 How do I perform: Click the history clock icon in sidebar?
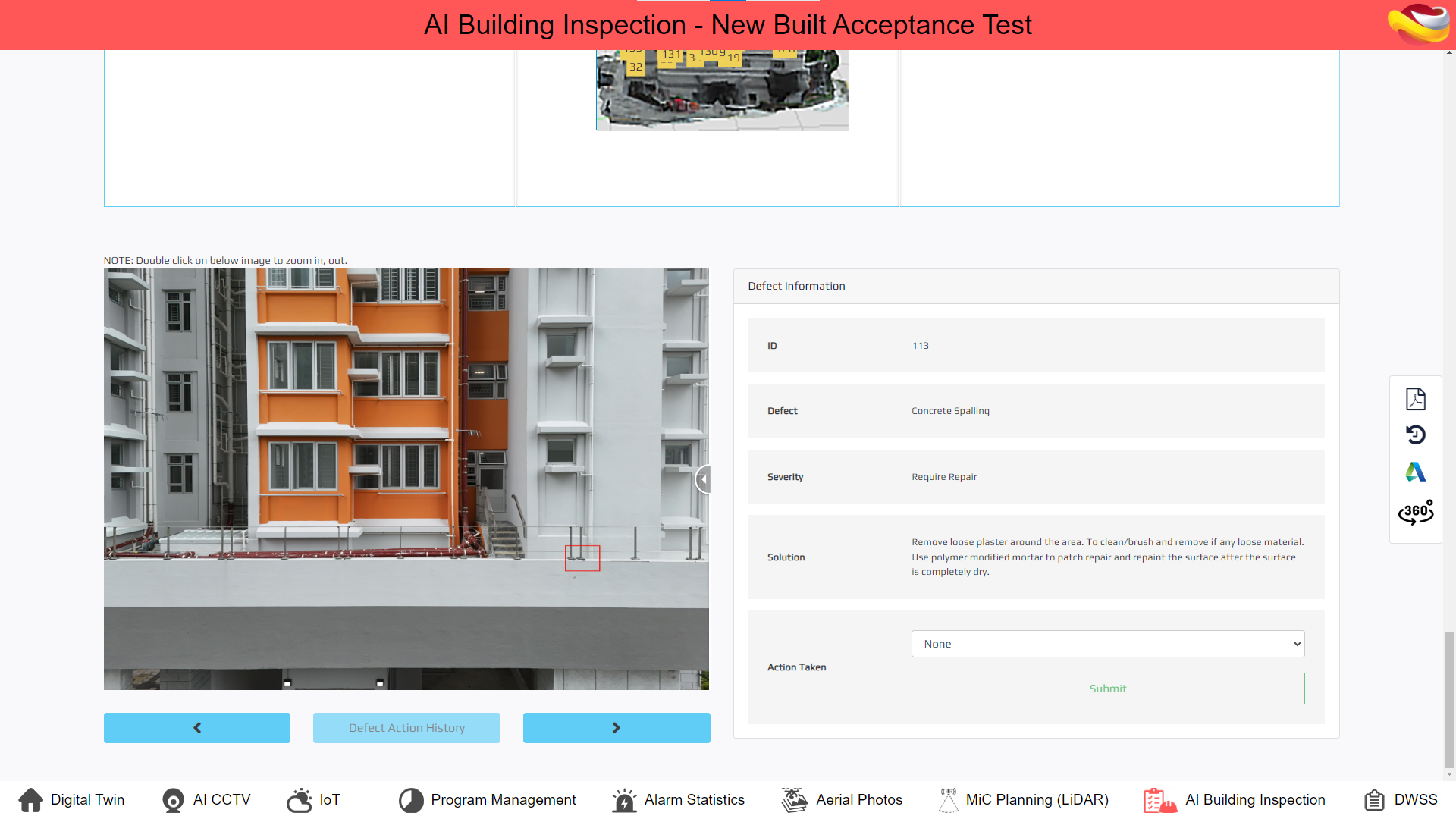tap(1415, 435)
